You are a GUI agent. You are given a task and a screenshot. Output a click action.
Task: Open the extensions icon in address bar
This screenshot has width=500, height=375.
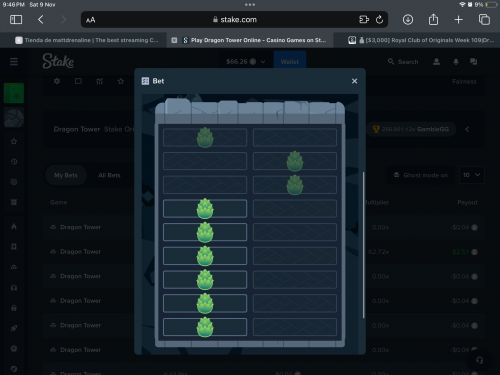tap(364, 20)
